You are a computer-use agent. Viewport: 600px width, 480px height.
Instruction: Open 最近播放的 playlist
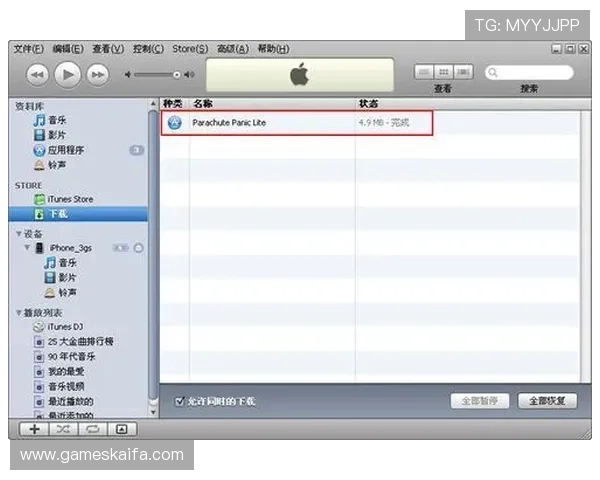click(64, 402)
